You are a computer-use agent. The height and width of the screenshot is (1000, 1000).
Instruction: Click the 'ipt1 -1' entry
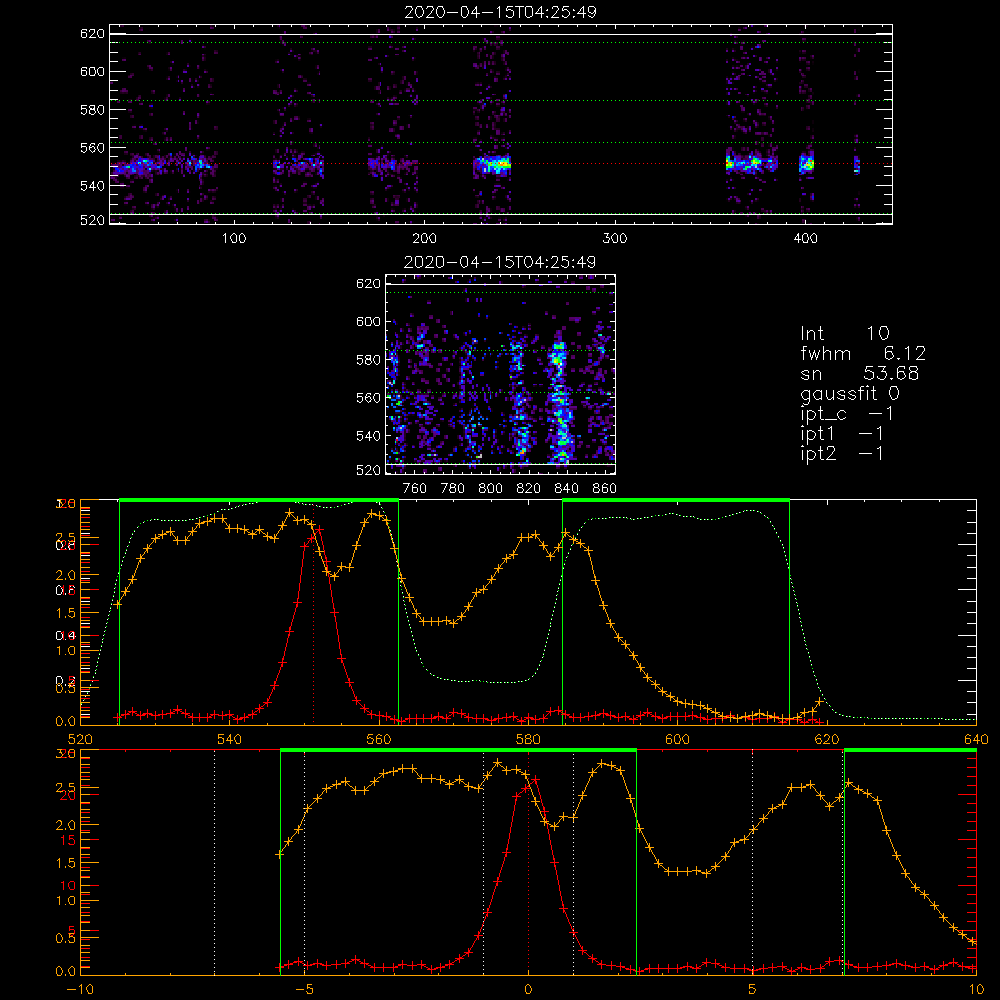point(842,434)
